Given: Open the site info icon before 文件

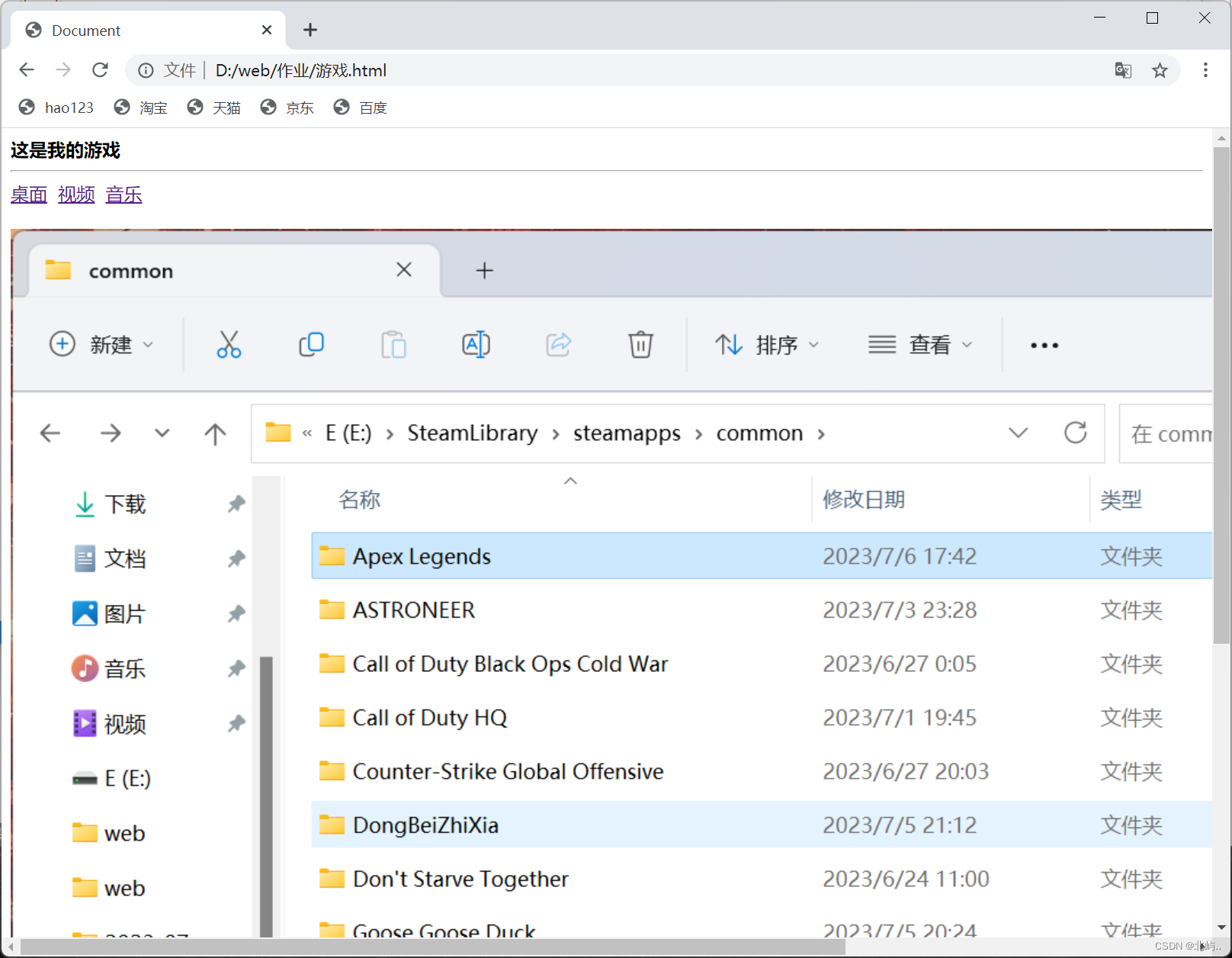Looking at the screenshot, I should click(x=146, y=70).
